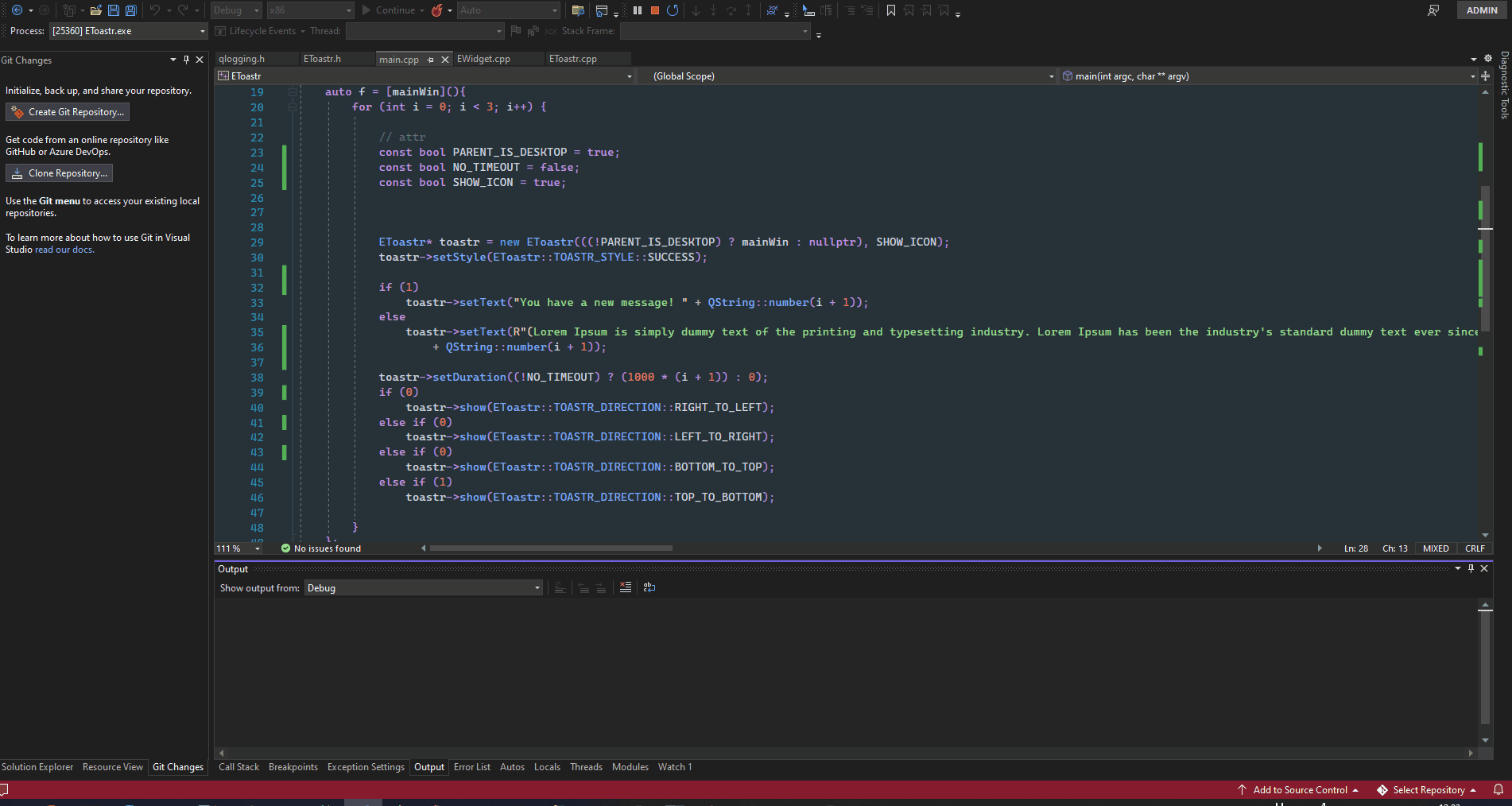Toggle pin on main.cpp tab
This screenshot has height=806, width=1512.
coord(431,60)
